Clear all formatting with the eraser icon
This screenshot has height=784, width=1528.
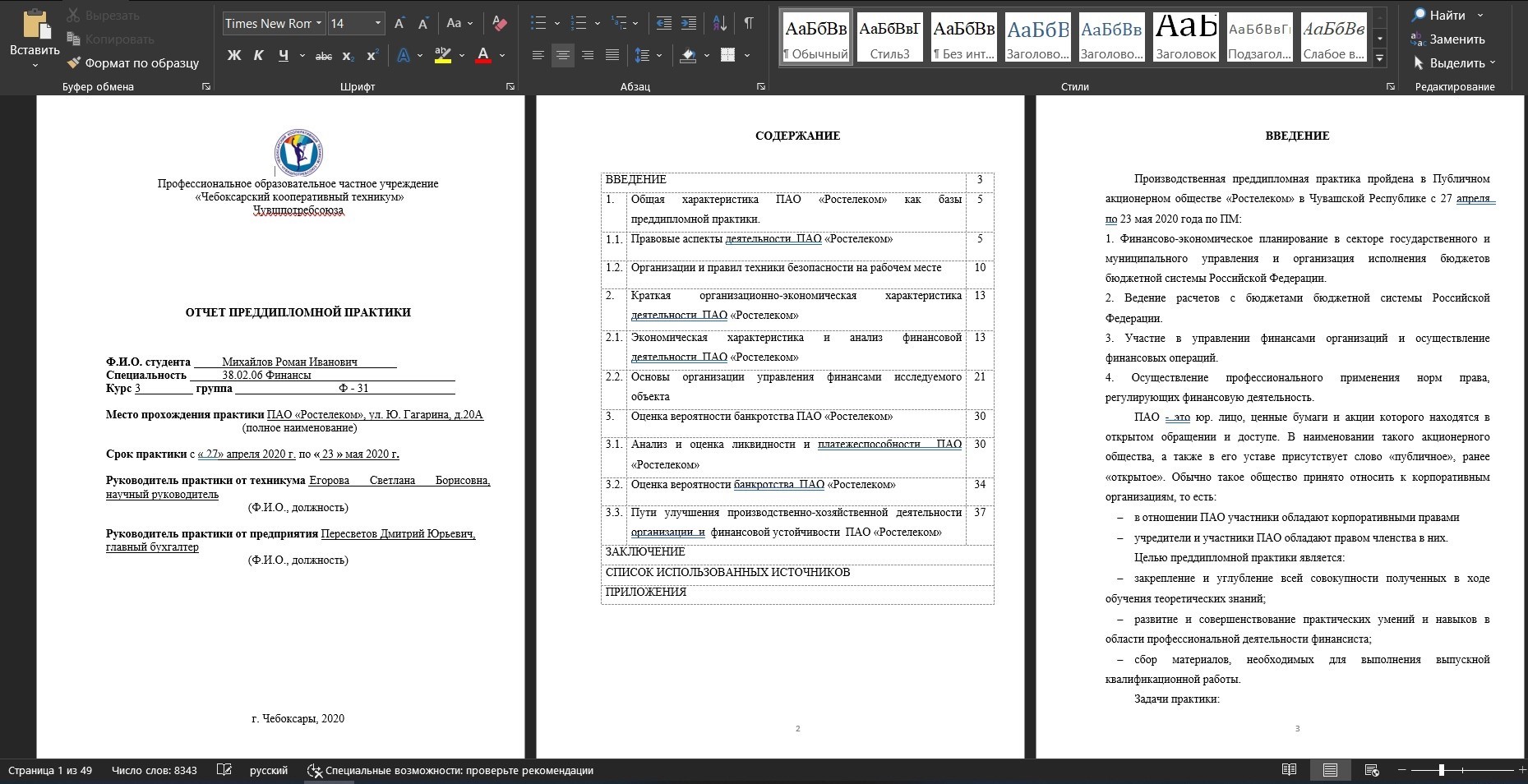click(499, 23)
